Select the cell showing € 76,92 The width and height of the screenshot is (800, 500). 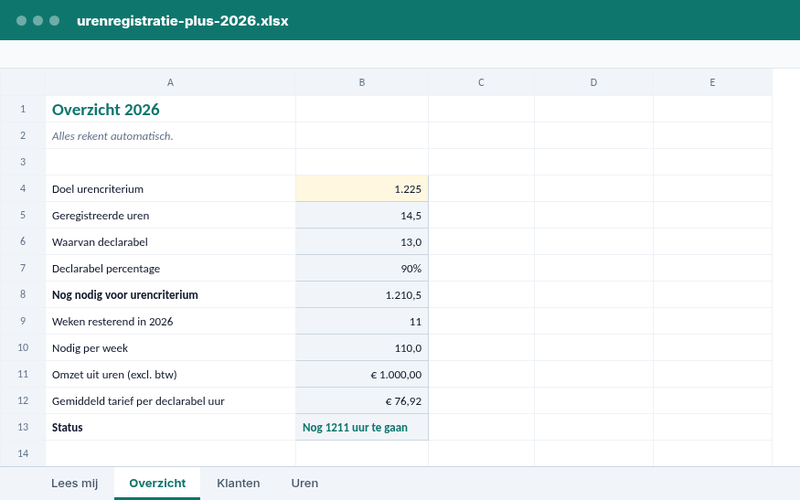pyautogui.click(x=362, y=401)
